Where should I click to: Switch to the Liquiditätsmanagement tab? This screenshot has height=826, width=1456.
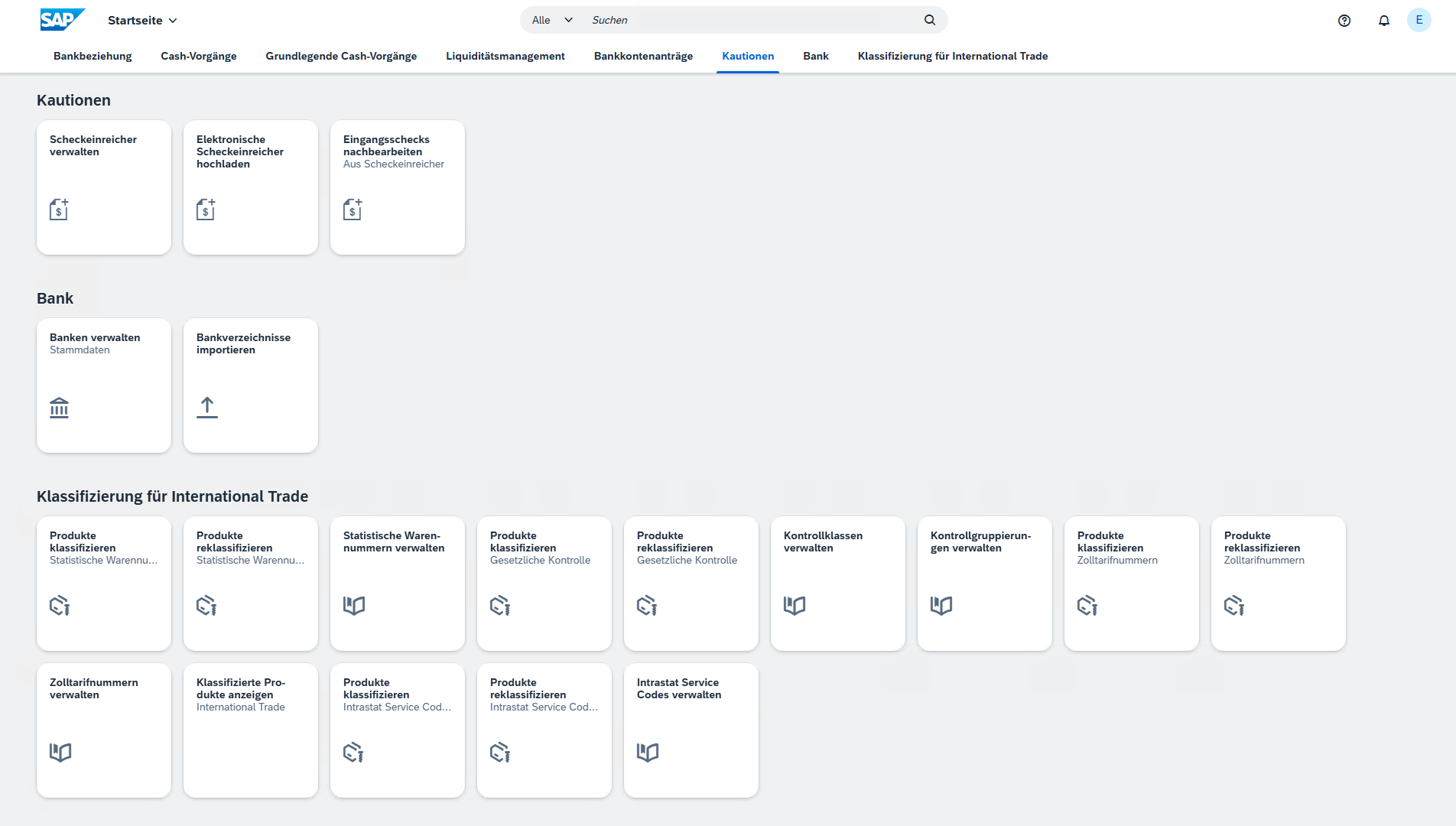click(x=505, y=56)
